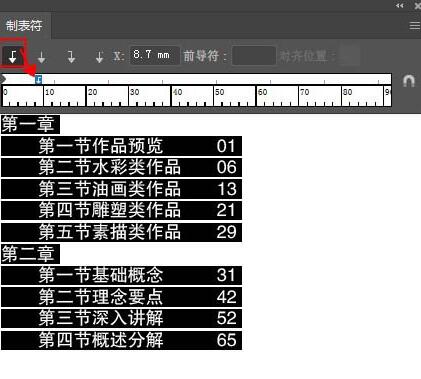Click the leader character input box

(254, 55)
